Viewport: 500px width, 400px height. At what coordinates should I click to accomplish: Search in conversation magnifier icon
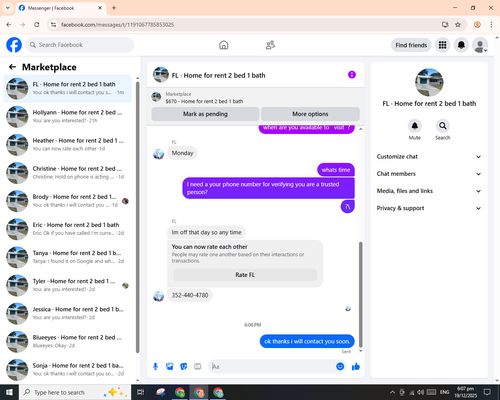point(443,126)
